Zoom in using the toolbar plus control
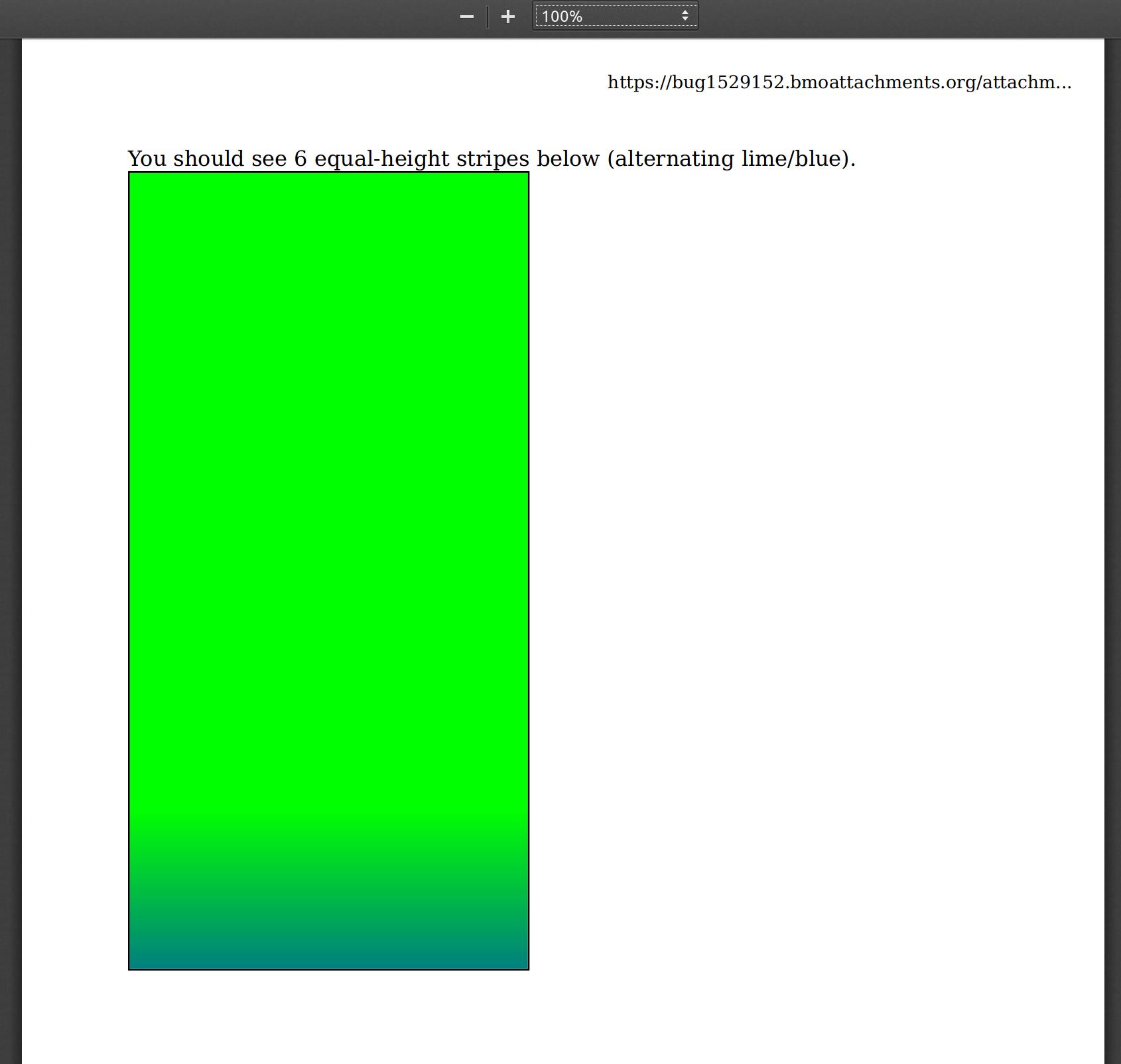Image resolution: width=1121 pixels, height=1064 pixels. 508,16
